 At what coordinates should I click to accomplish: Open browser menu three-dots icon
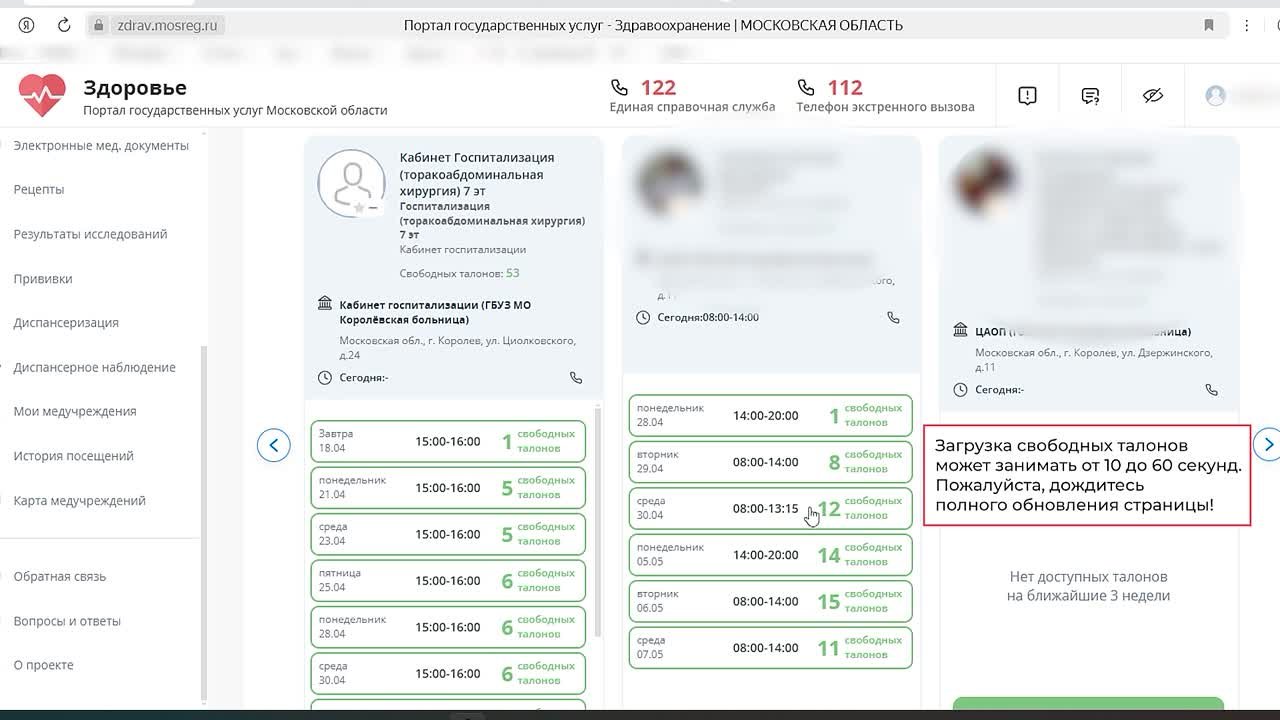click(x=1247, y=25)
